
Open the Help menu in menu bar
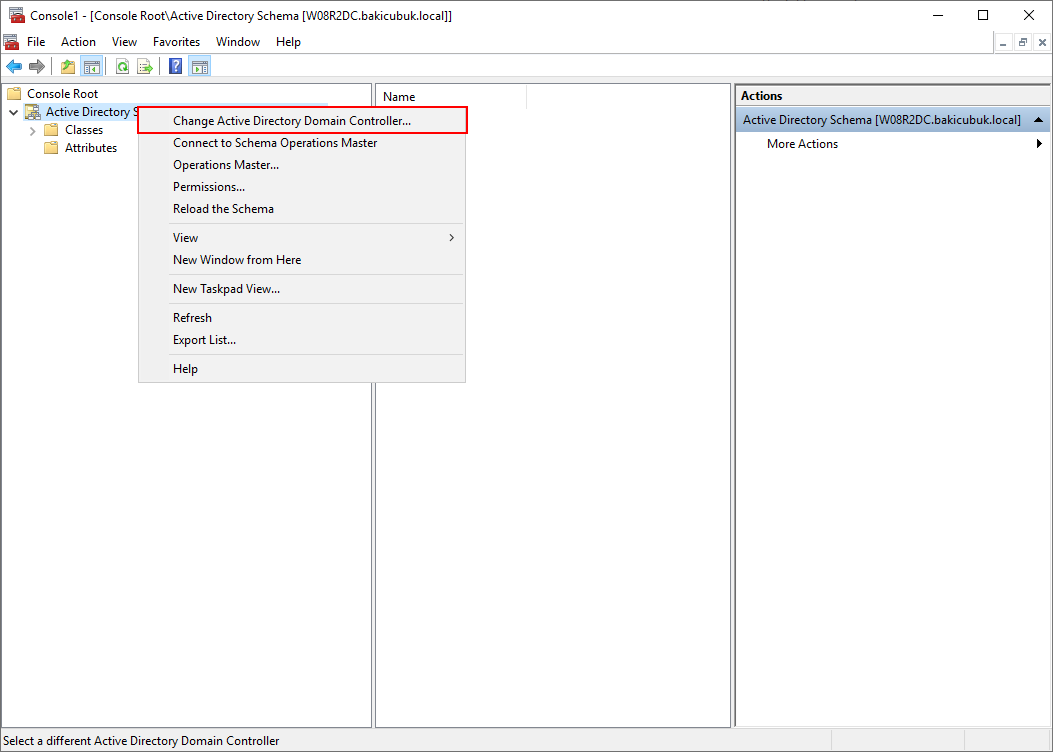click(288, 42)
